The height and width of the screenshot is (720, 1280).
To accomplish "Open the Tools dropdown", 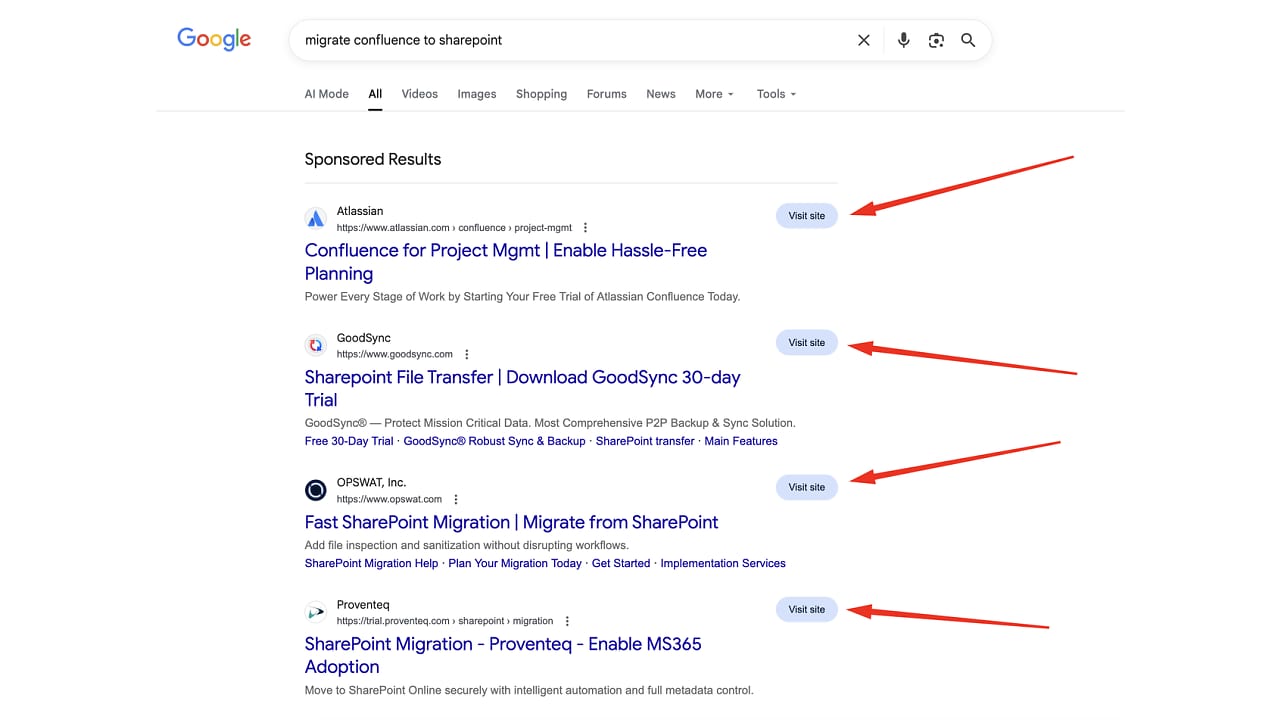I will point(777,94).
